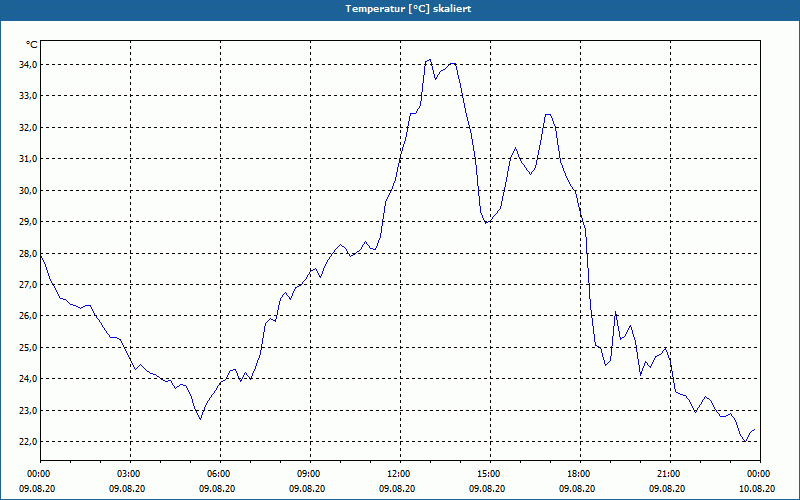This screenshot has width=800, height=500.
Task: Click the 03:00 time axis label
Action: click(x=131, y=474)
